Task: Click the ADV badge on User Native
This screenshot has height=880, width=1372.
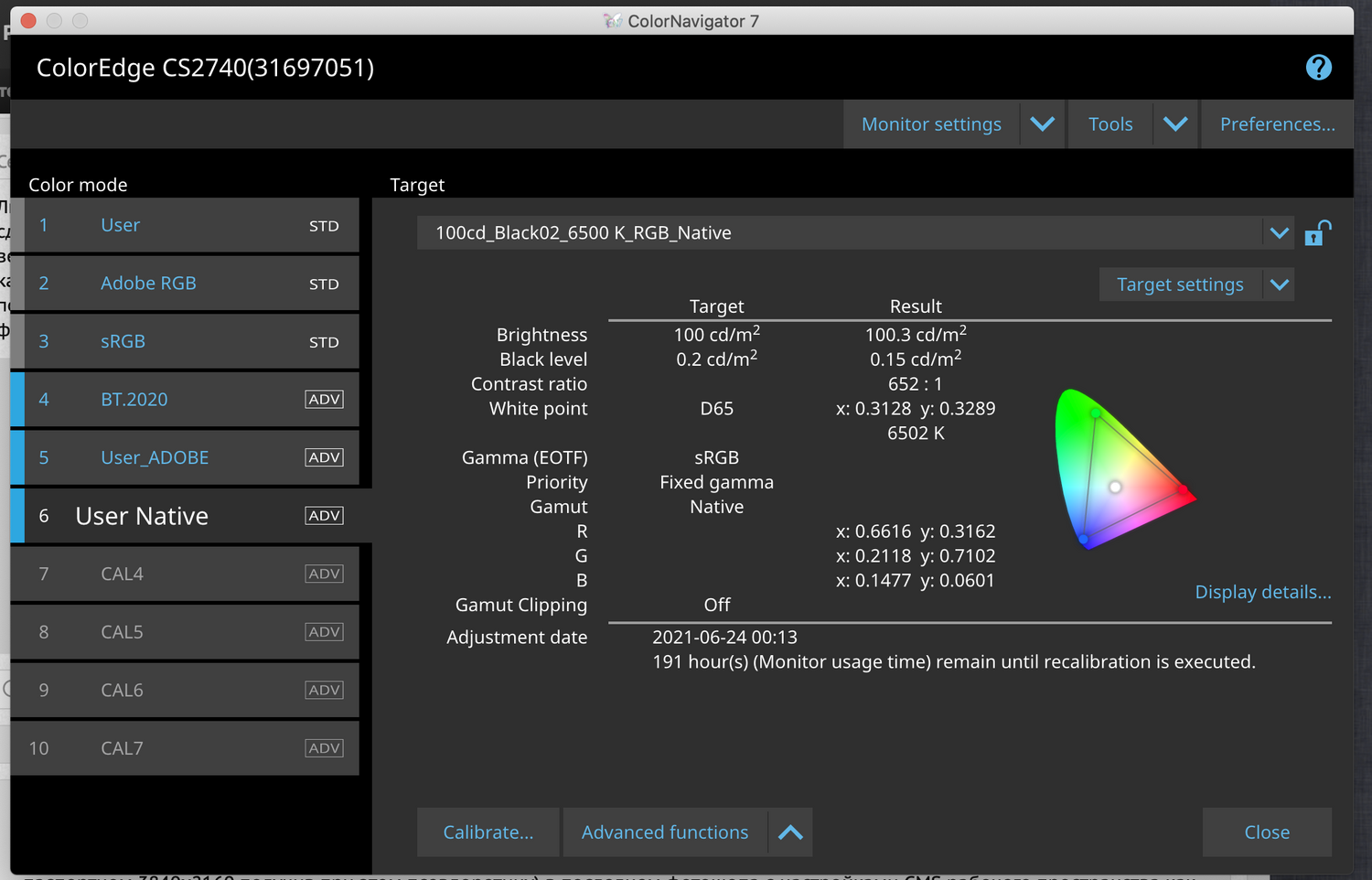Action: coord(325,516)
